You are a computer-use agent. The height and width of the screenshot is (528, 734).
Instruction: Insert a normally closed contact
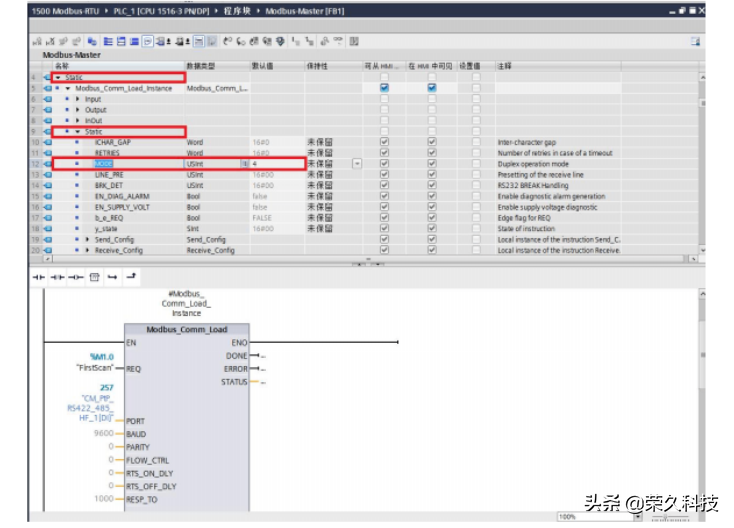tap(59, 276)
